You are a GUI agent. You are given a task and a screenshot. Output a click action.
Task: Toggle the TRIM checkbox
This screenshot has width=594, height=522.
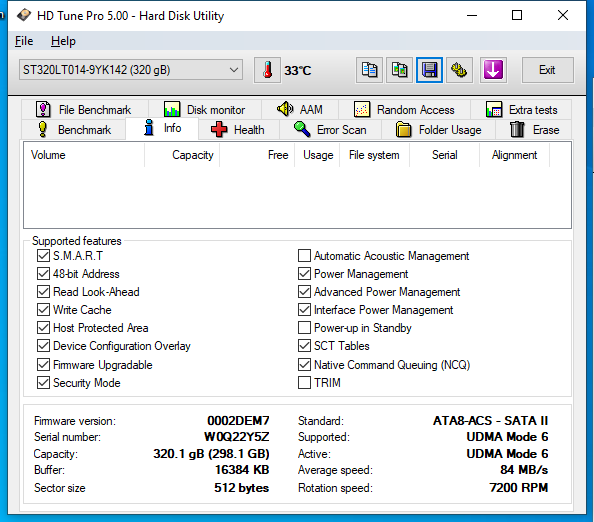pyautogui.click(x=304, y=383)
